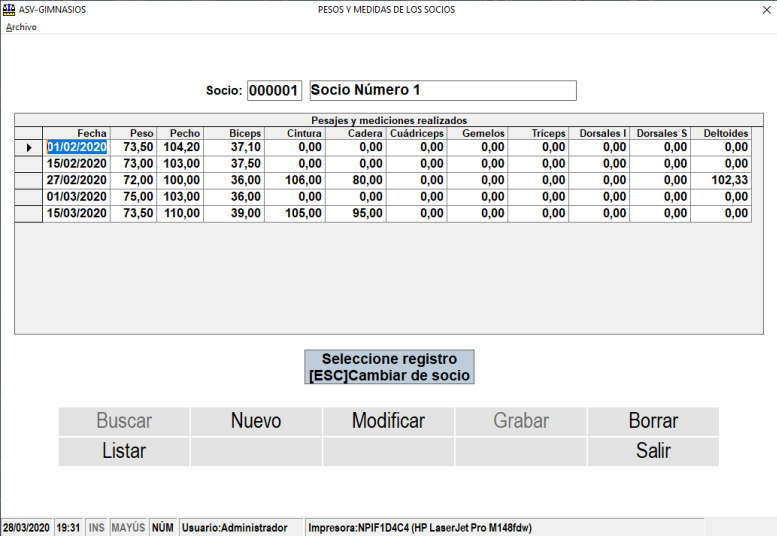The image size is (777, 536).
Task: Click the INS status bar indicator
Action: click(97, 528)
